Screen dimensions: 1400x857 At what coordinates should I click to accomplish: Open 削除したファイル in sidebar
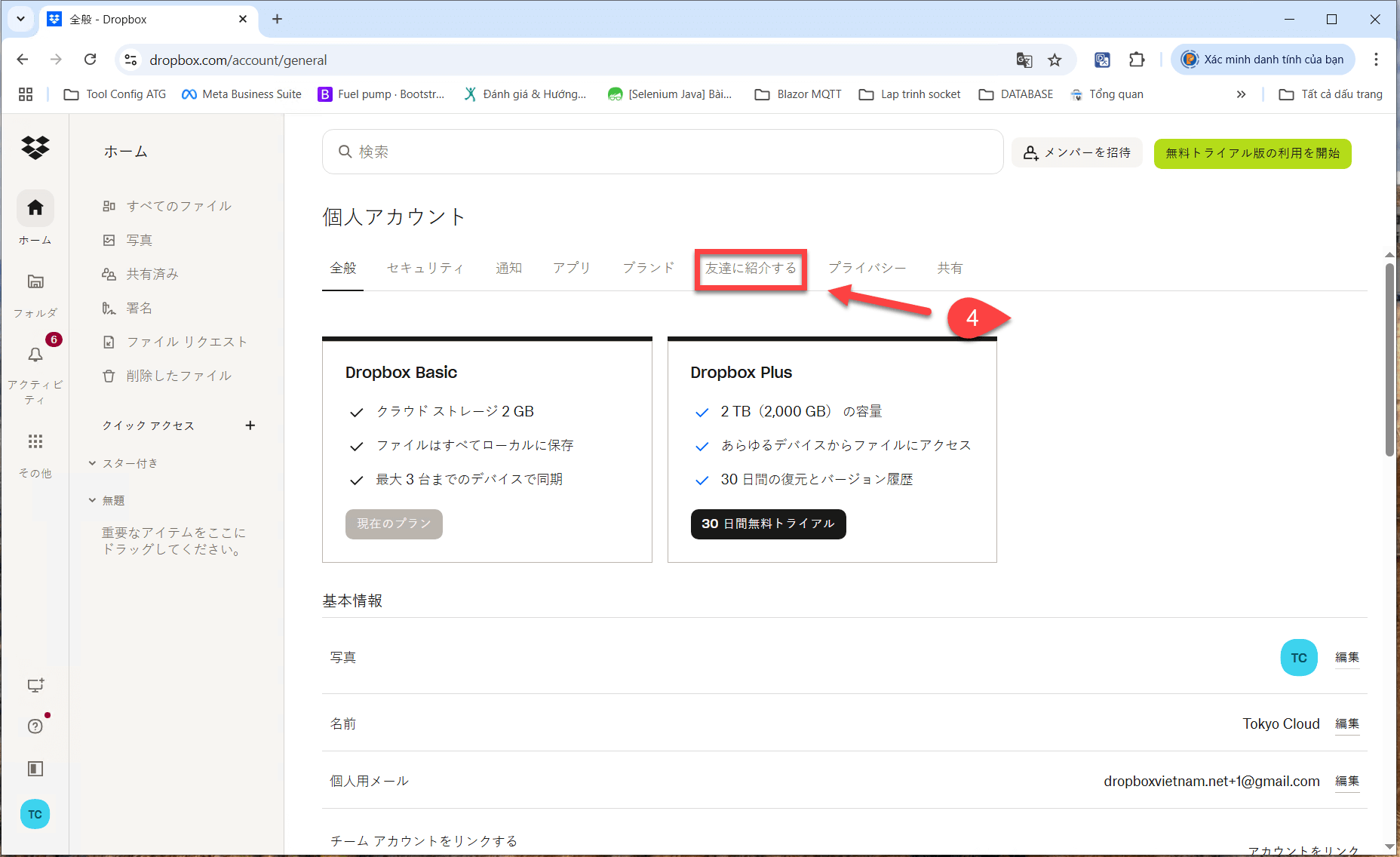pos(167,376)
